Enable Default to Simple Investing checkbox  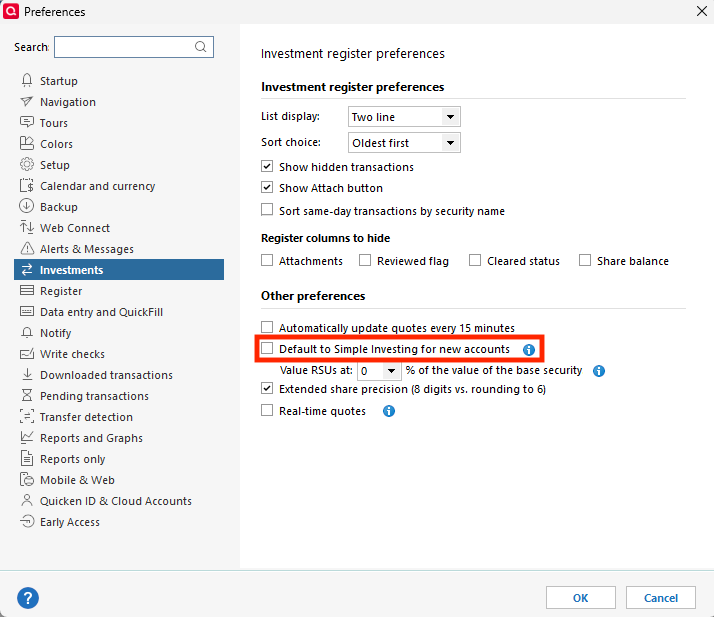pyautogui.click(x=267, y=348)
